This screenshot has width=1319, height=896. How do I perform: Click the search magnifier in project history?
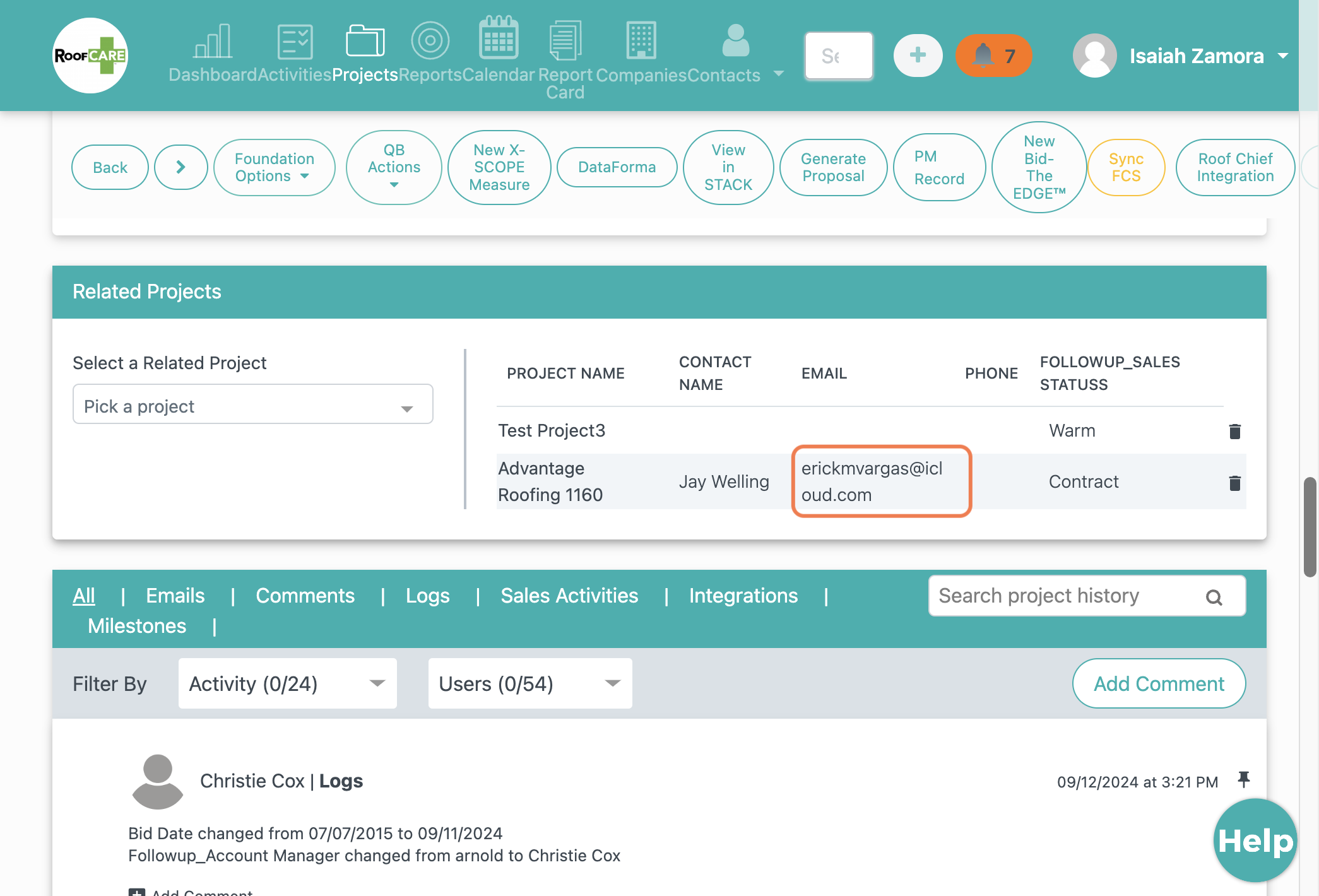tap(1214, 597)
